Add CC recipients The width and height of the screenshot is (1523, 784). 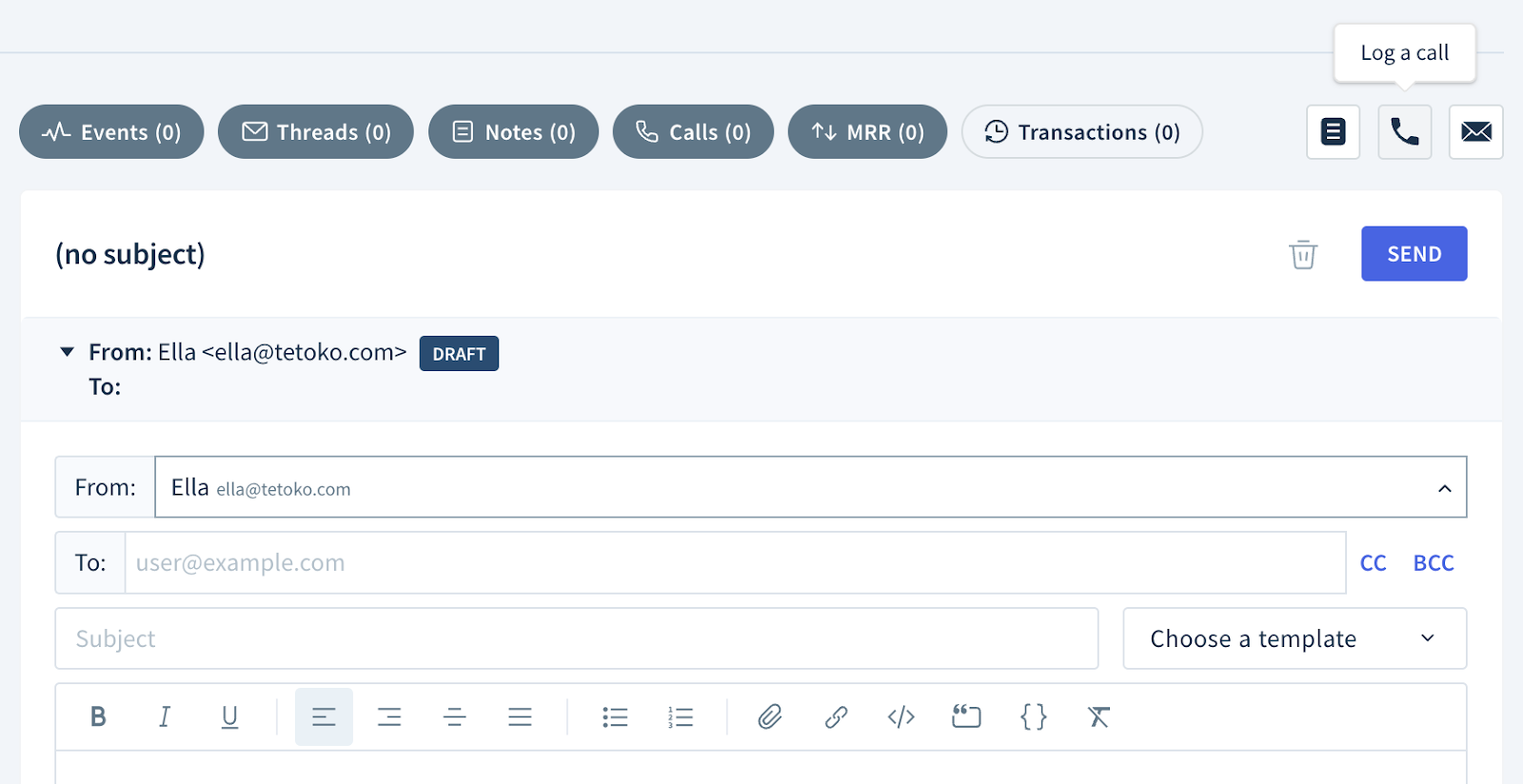[1374, 563]
